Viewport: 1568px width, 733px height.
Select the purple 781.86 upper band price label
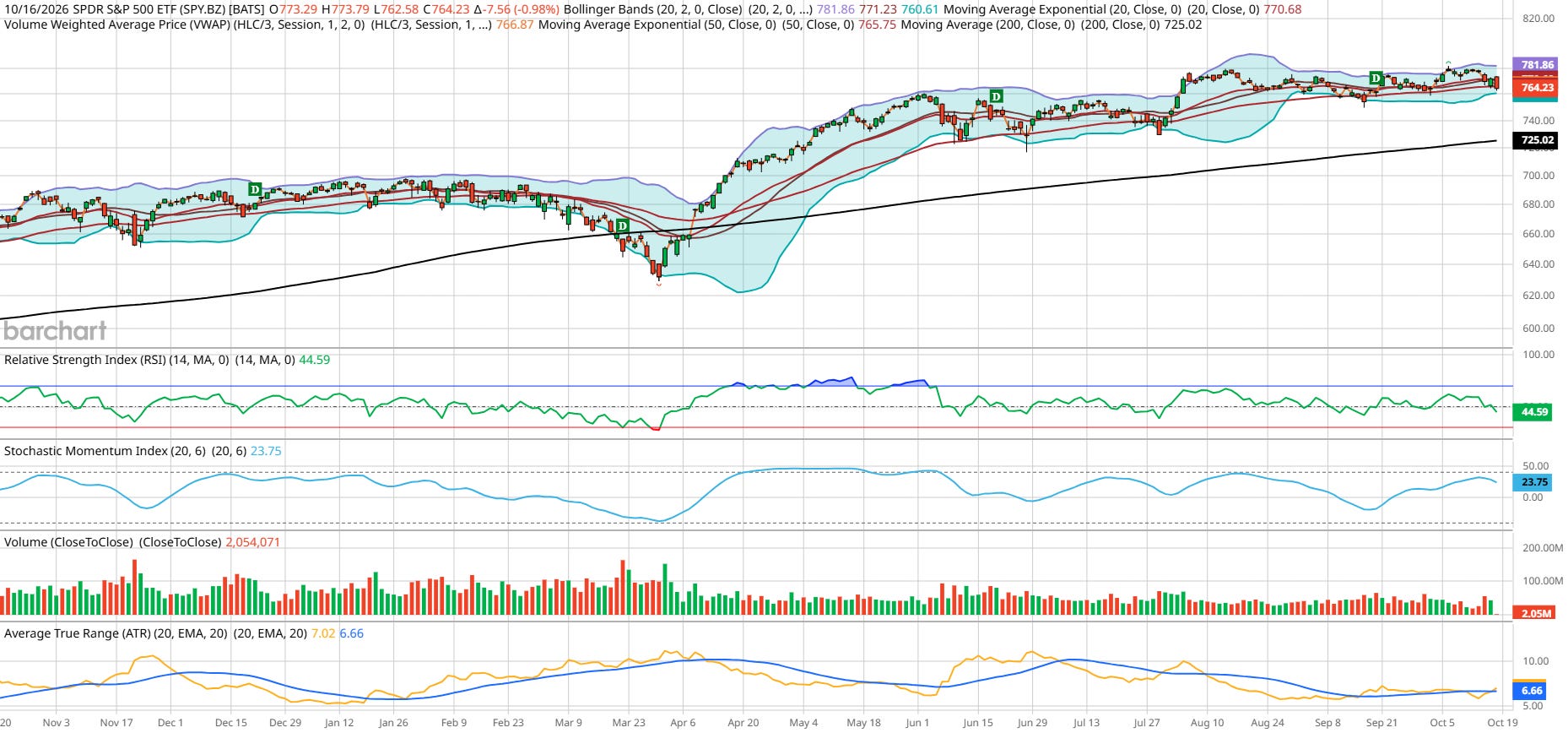(1537, 65)
